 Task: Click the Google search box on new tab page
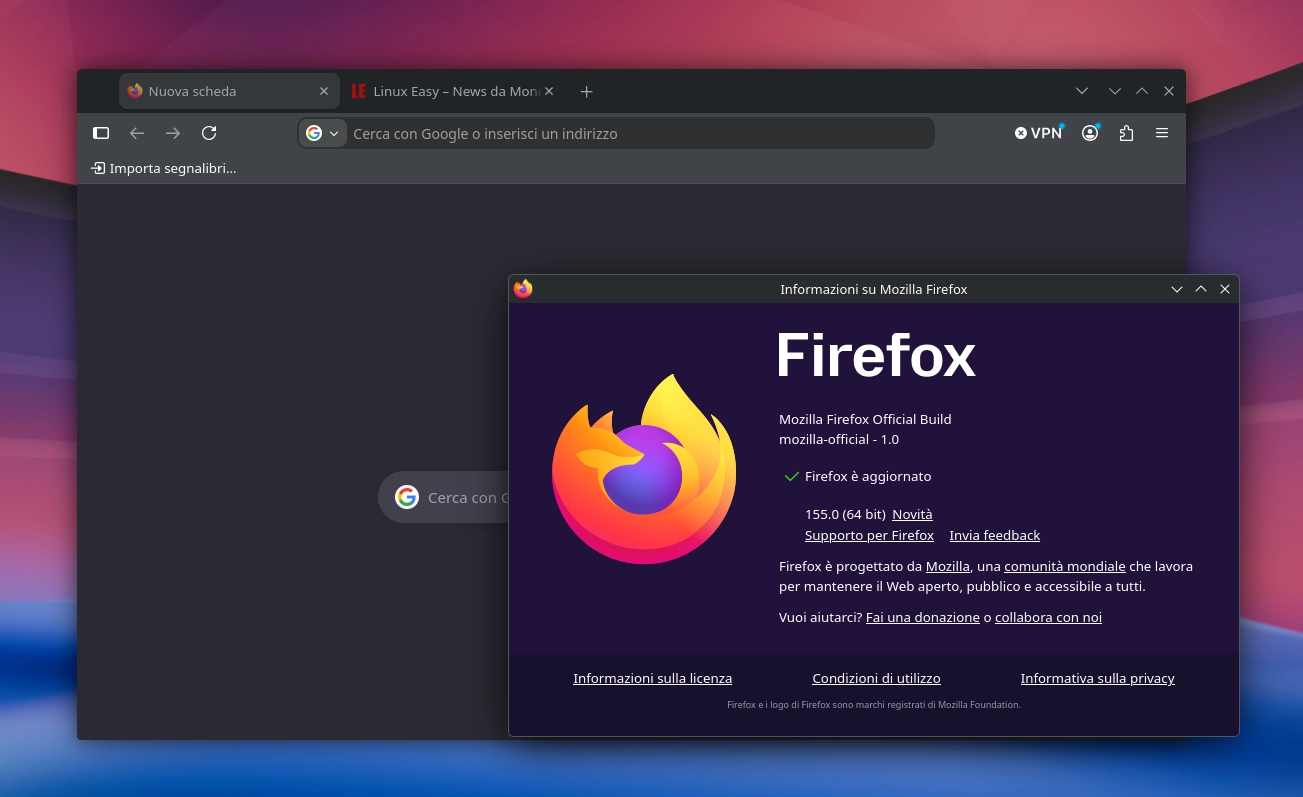[445, 497]
